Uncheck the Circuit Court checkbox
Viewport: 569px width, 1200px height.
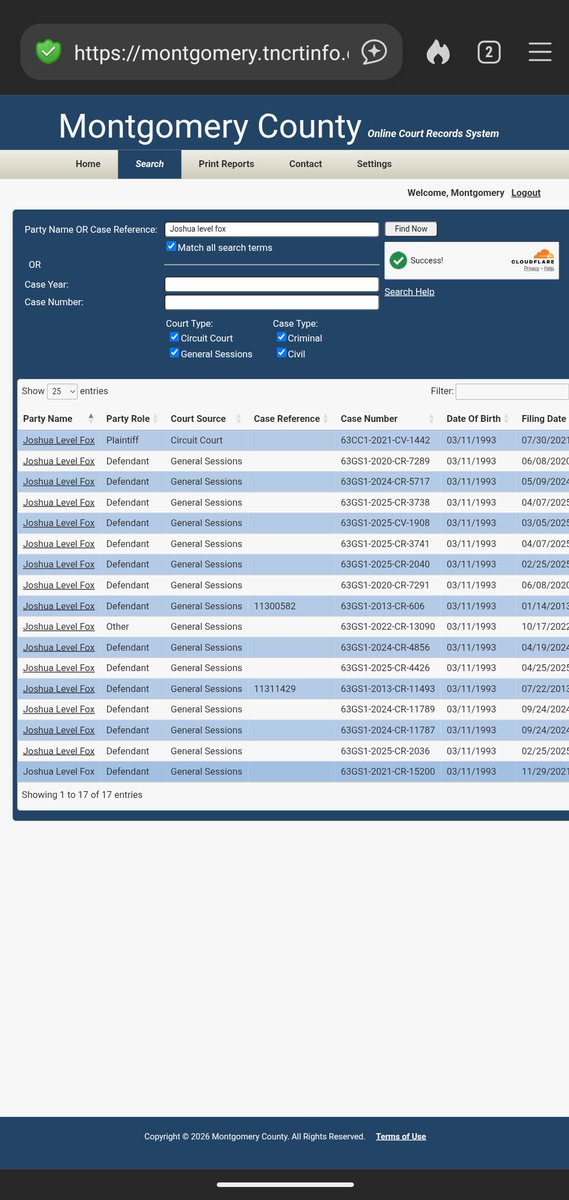pos(175,337)
